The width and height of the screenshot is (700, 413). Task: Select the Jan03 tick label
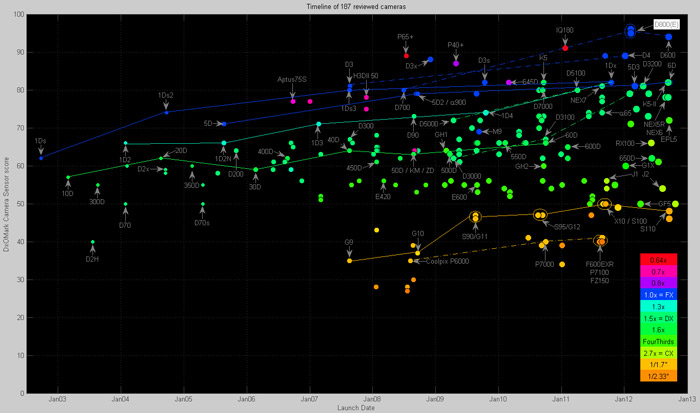click(x=57, y=399)
